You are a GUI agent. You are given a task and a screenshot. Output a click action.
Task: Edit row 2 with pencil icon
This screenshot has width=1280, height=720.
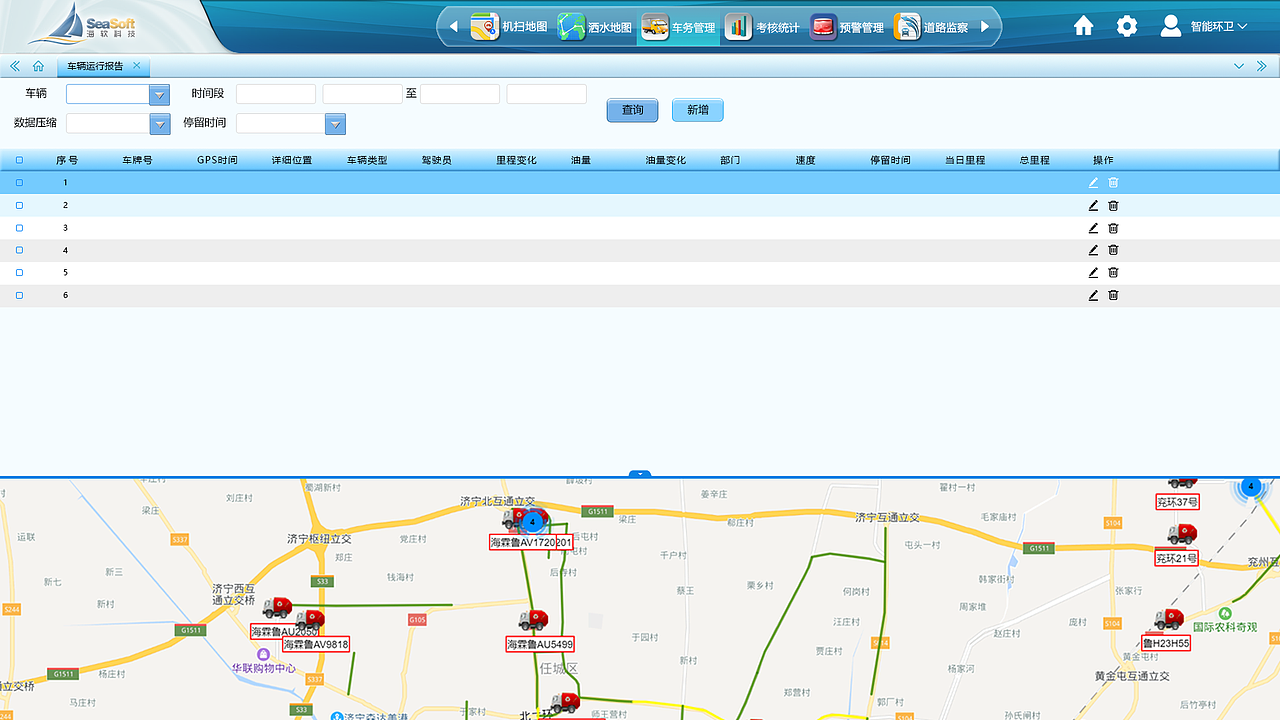click(x=1093, y=205)
